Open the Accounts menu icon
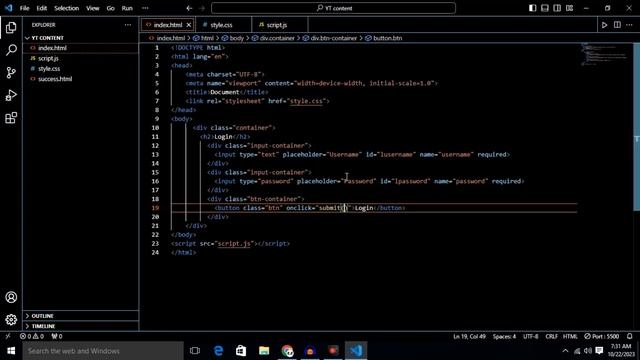The image size is (640, 360). 11,297
